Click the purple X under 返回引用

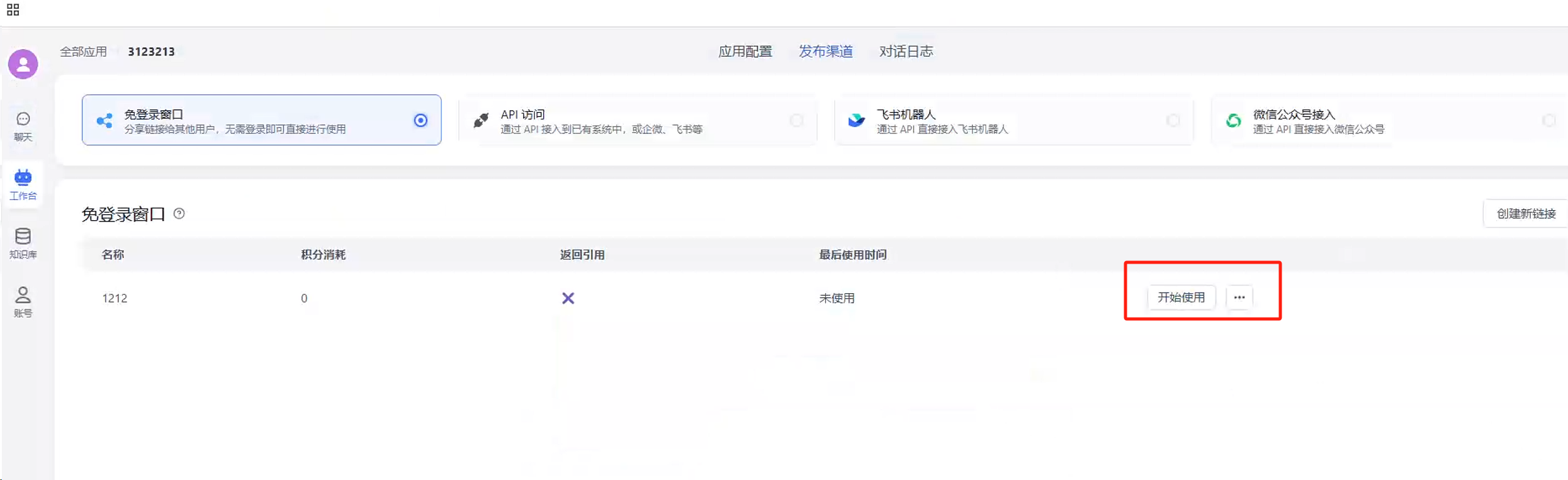pyautogui.click(x=568, y=298)
